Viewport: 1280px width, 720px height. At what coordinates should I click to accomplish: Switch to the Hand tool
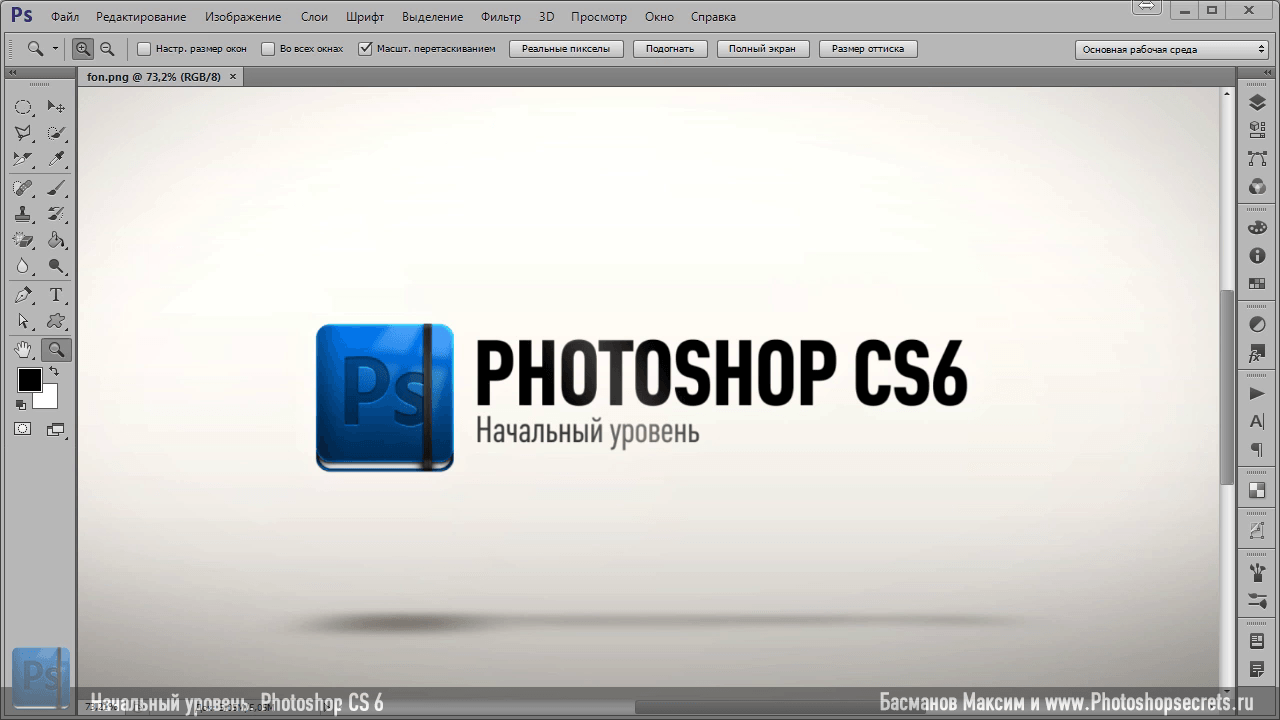(x=23, y=349)
